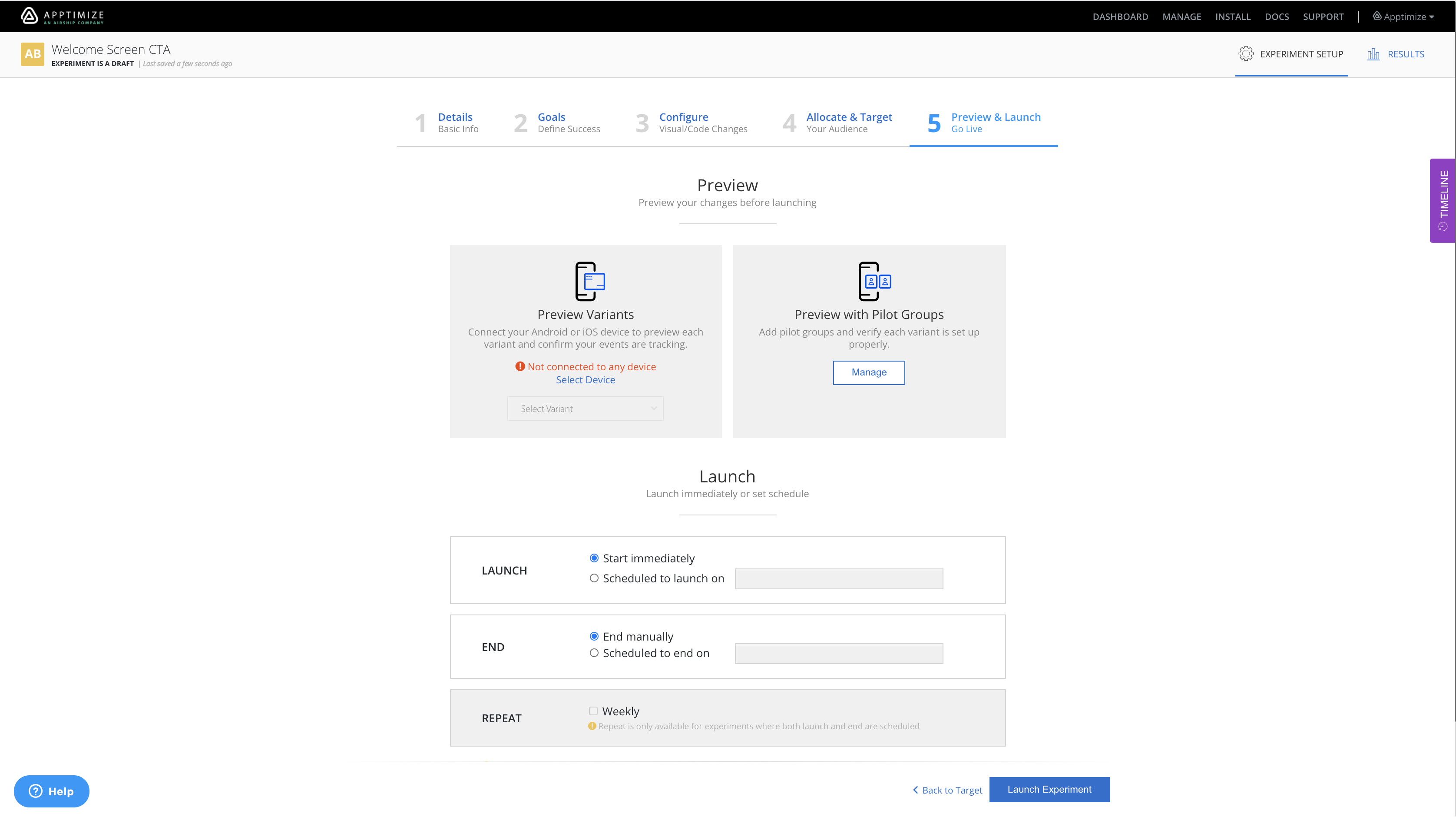Select the Start immediately radio button
The width and height of the screenshot is (1456, 817).
[x=594, y=558]
